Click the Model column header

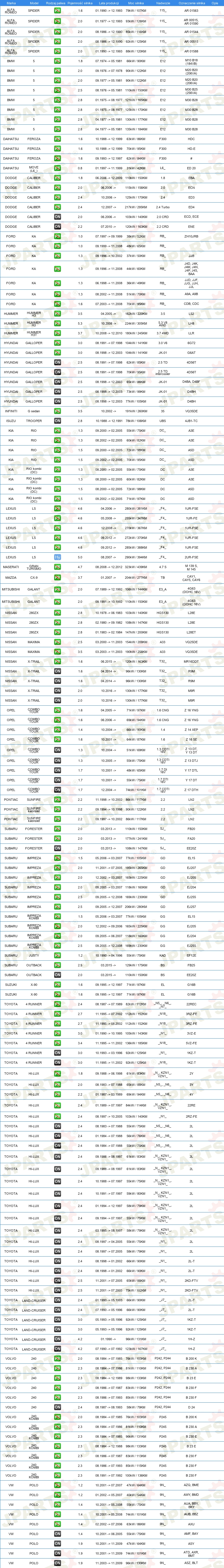(x=34, y=3)
